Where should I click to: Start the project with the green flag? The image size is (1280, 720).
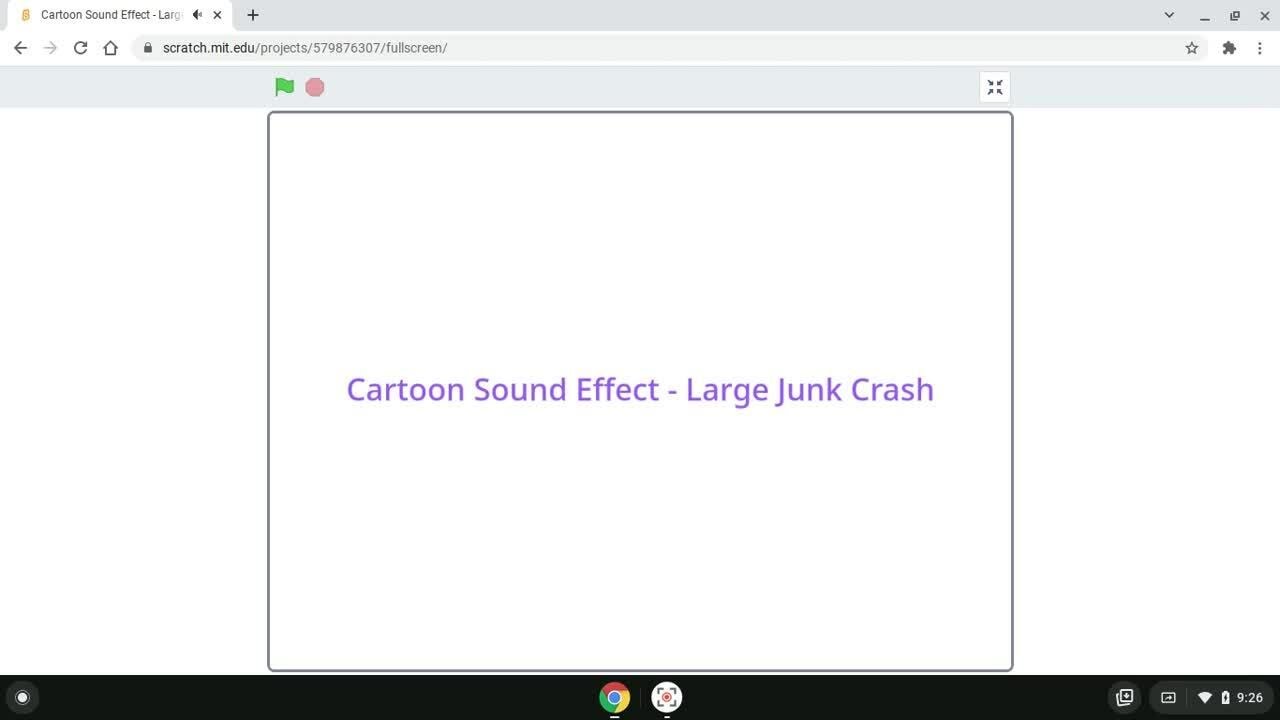(x=285, y=87)
